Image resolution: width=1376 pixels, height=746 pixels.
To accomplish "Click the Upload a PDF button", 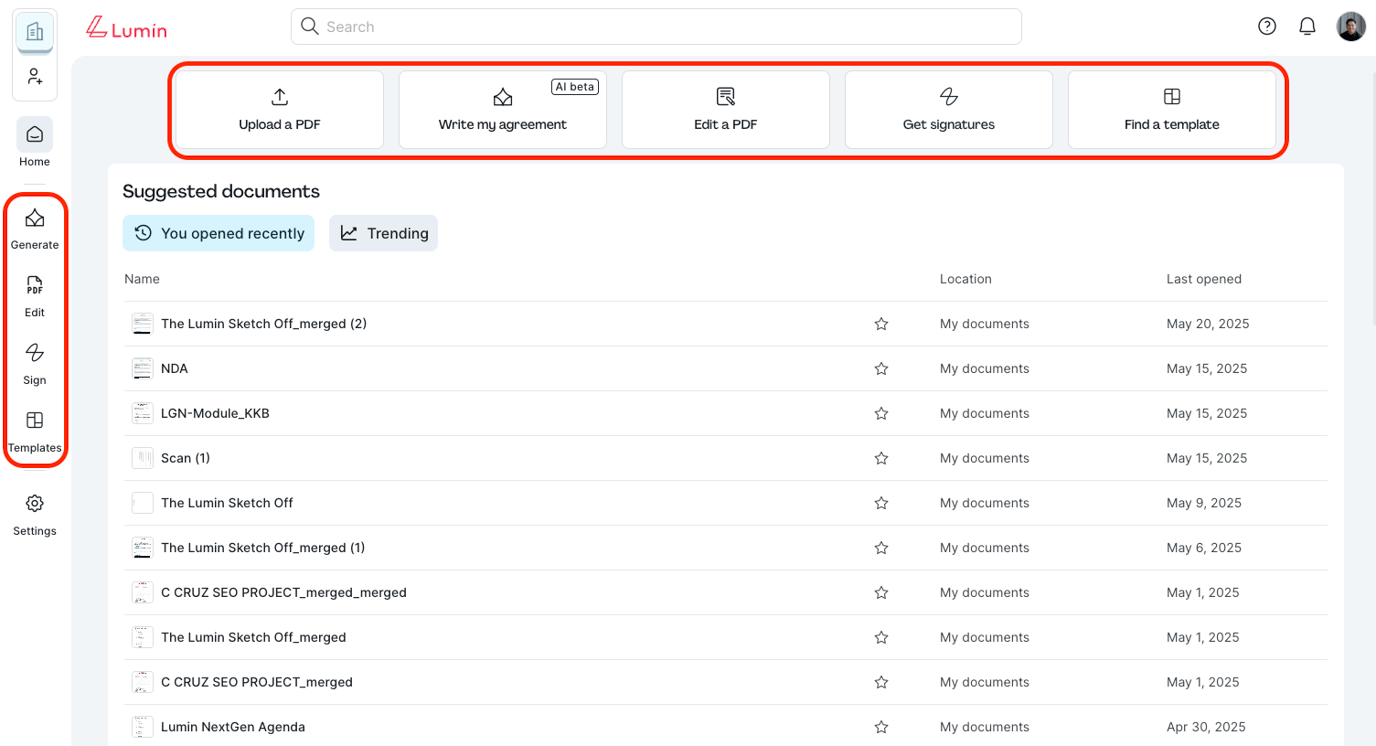I will click(x=280, y=109).
